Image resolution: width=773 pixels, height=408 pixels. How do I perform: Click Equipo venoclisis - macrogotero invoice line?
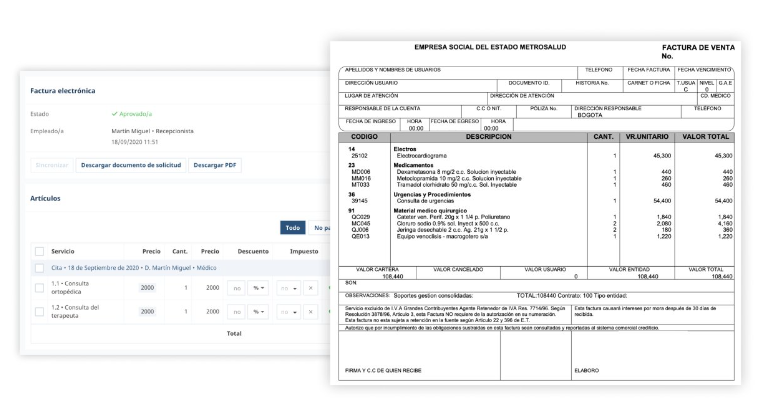point(442,237)
